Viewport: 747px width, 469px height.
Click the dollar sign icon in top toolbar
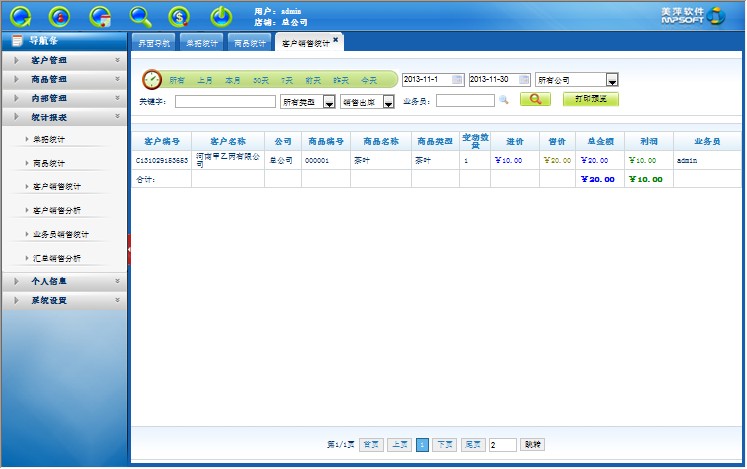[x=179, y=16]
